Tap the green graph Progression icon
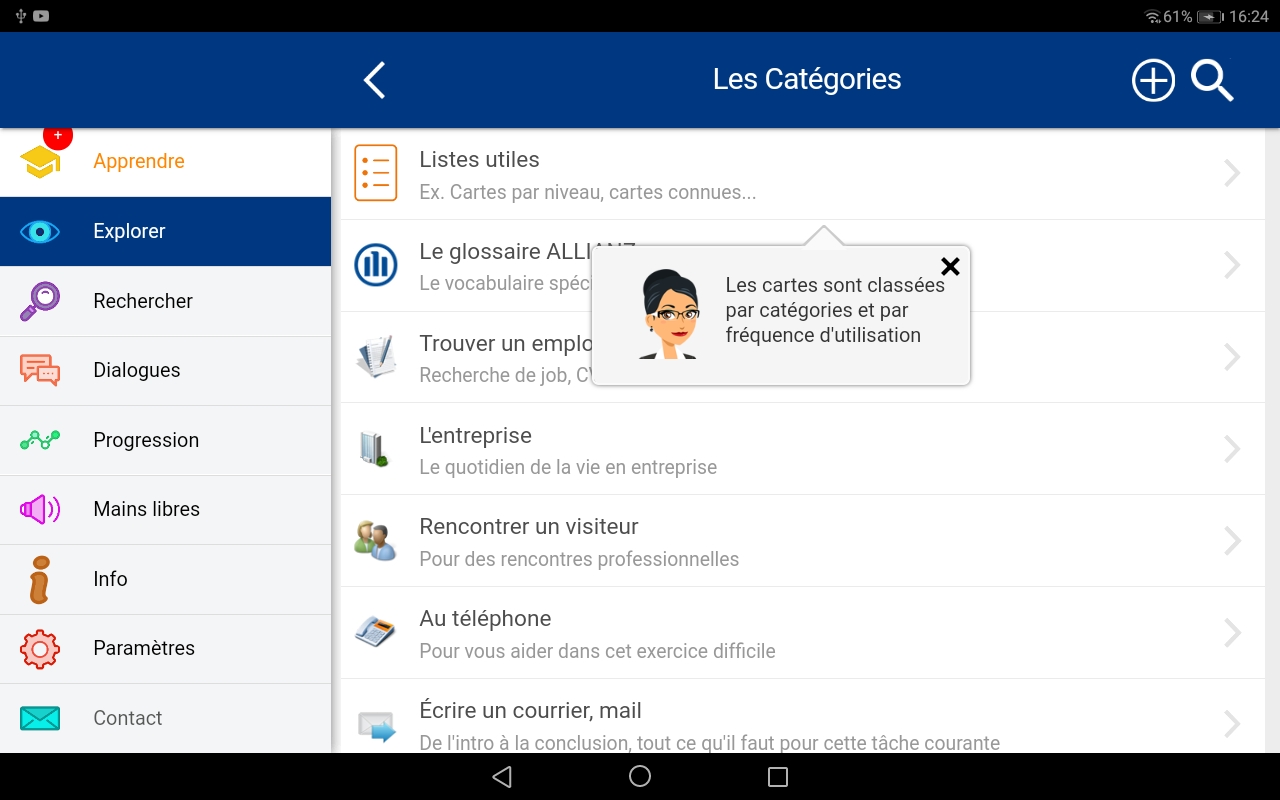This screenshot has height=800, width=1280. 40,440
